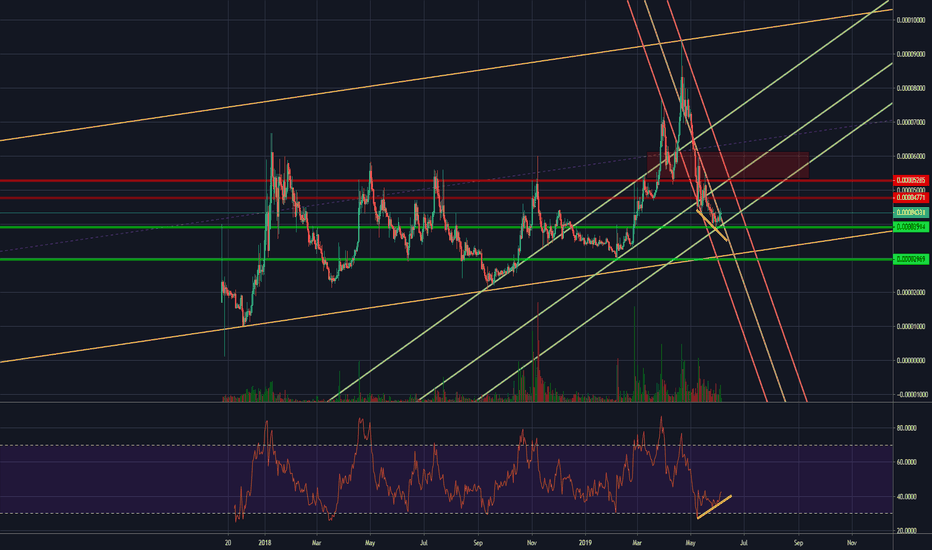Viewport: 932px width, 550px height.
Task: Click the 0.00007000 price axis label
Action: [x=911, y=122]
